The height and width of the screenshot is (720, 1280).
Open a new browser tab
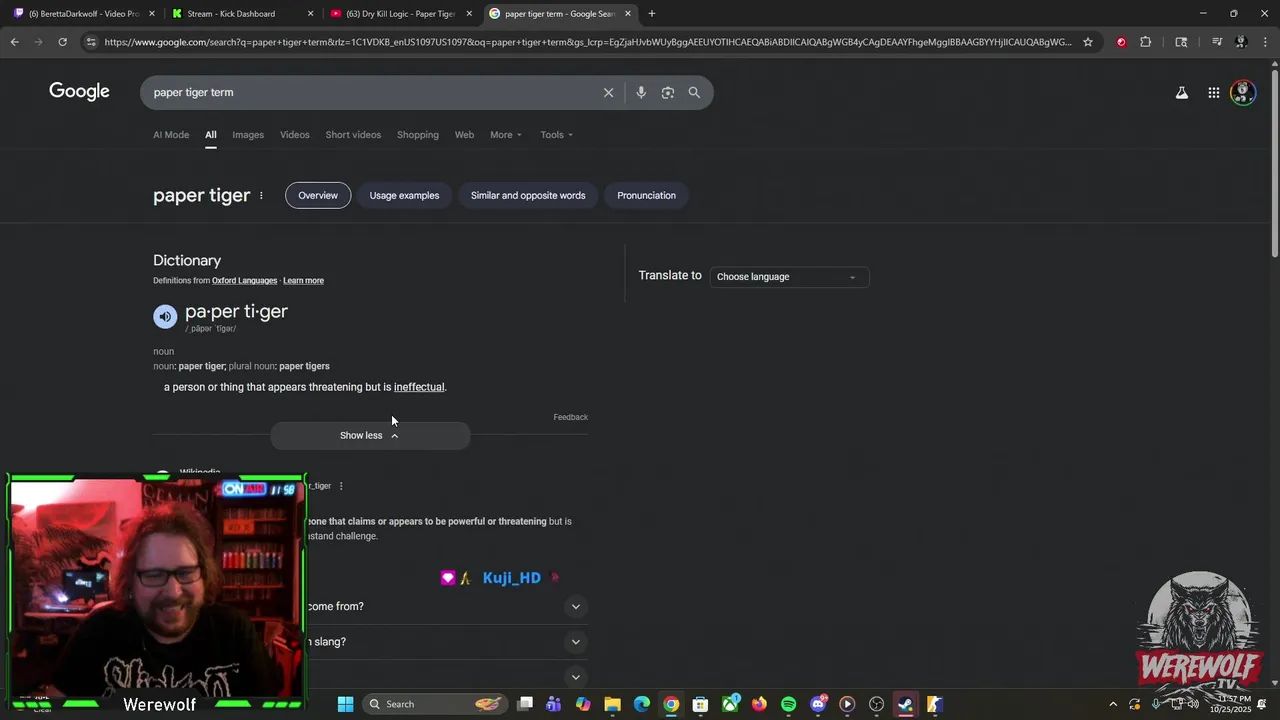(x=652, y=14)
